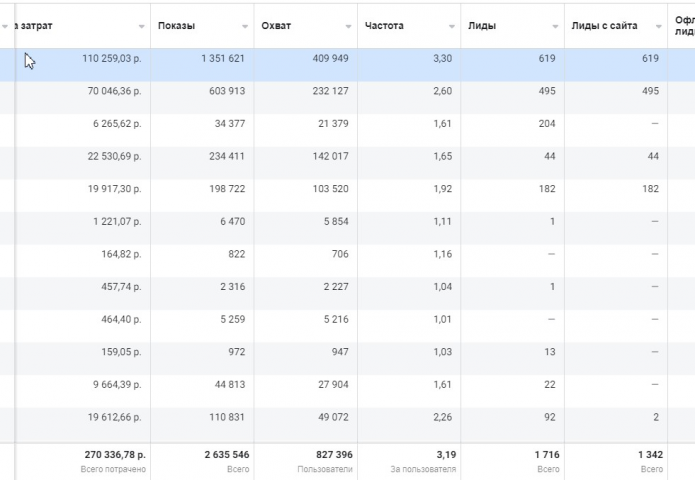
Task: Sort by the Лиды column header
Action: pyautogui.click(x=482, y=26)
